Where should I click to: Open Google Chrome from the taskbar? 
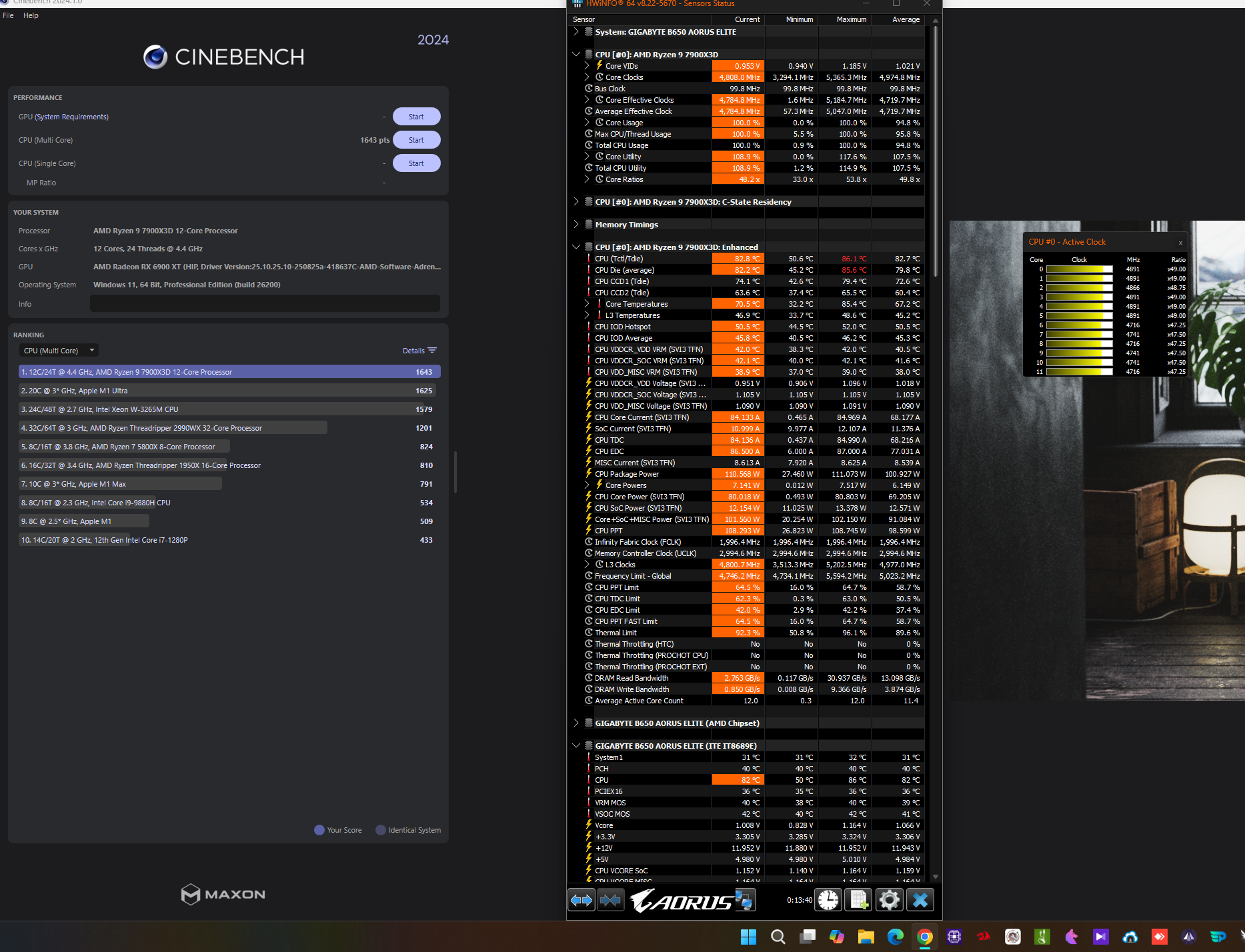pos(924,937)
